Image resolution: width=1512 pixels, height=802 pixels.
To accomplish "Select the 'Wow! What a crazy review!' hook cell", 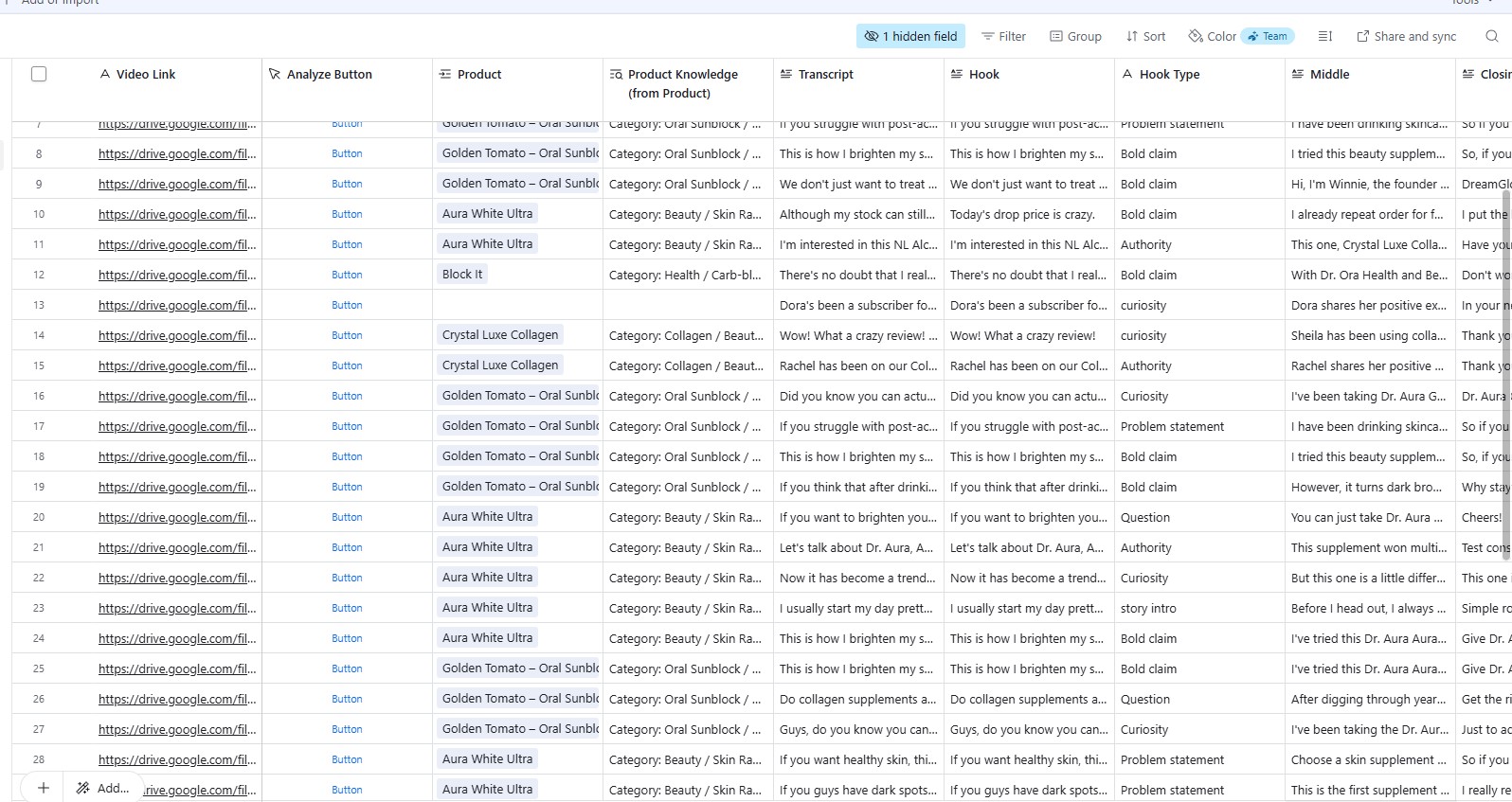I will pyautogui.click(x=1029, y=335).
